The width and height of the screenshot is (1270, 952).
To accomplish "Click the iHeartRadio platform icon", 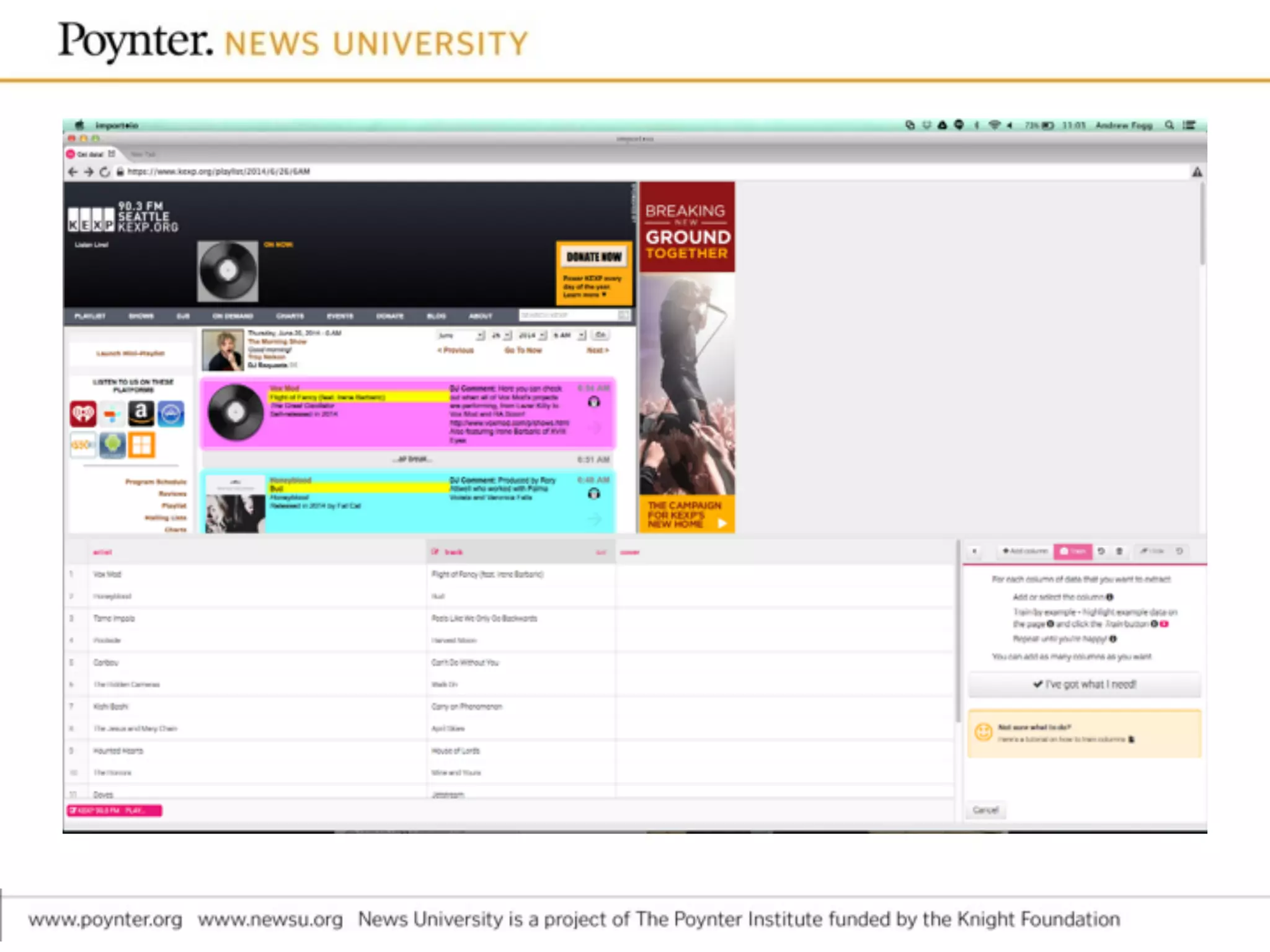I will 83,413.
